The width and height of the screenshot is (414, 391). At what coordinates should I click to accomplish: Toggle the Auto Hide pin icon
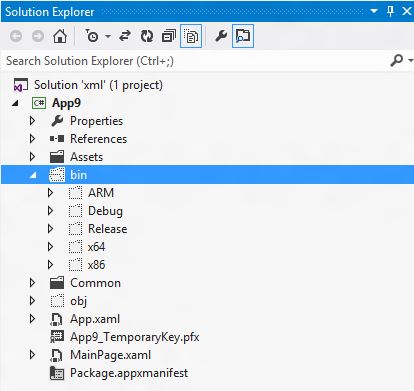pos(390,11)
